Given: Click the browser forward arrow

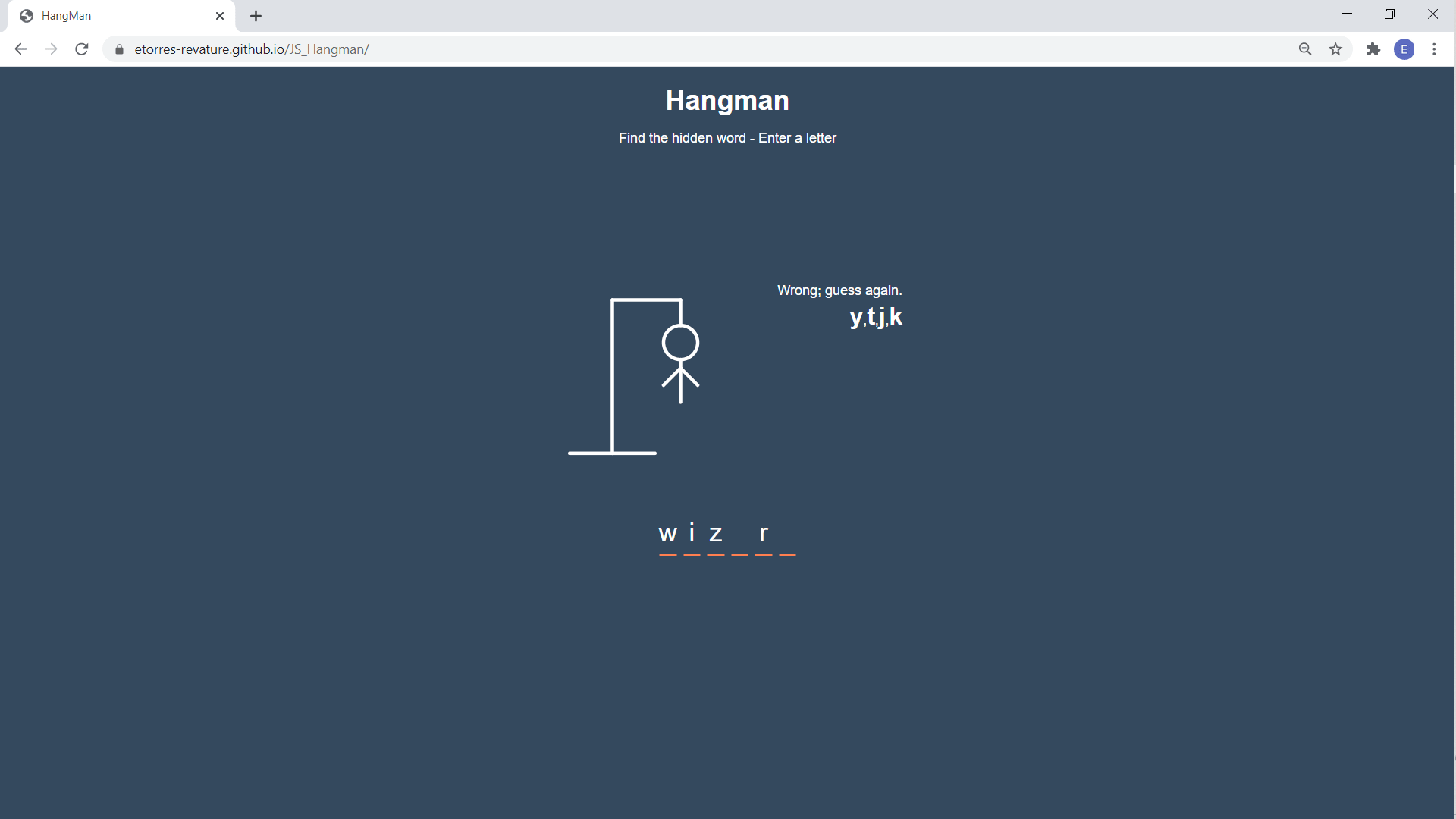Looking at the screenshot, I should point(51,49).
